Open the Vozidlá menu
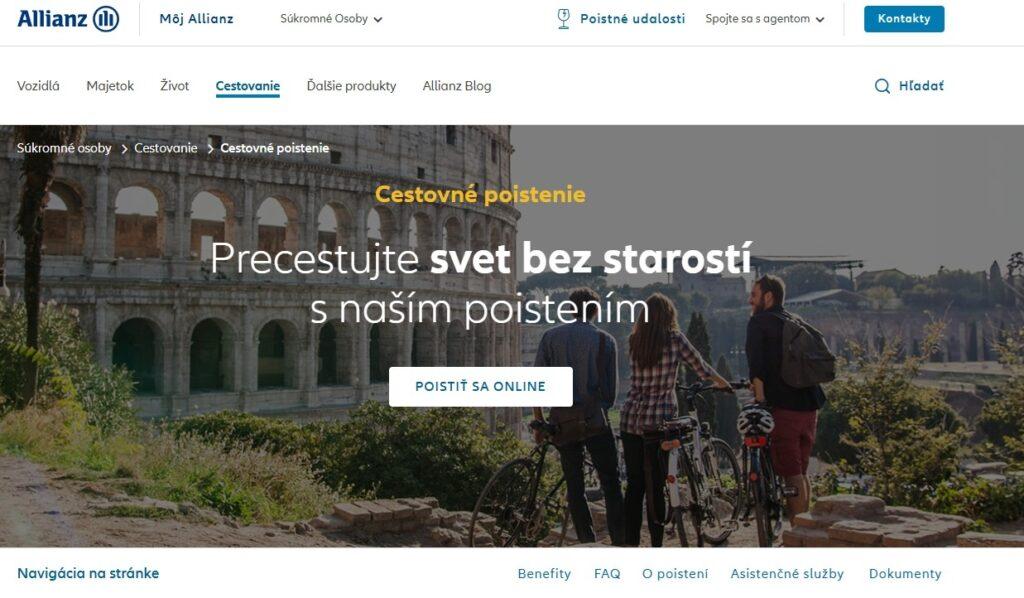1024x598 pixels. tap(38, 86)
